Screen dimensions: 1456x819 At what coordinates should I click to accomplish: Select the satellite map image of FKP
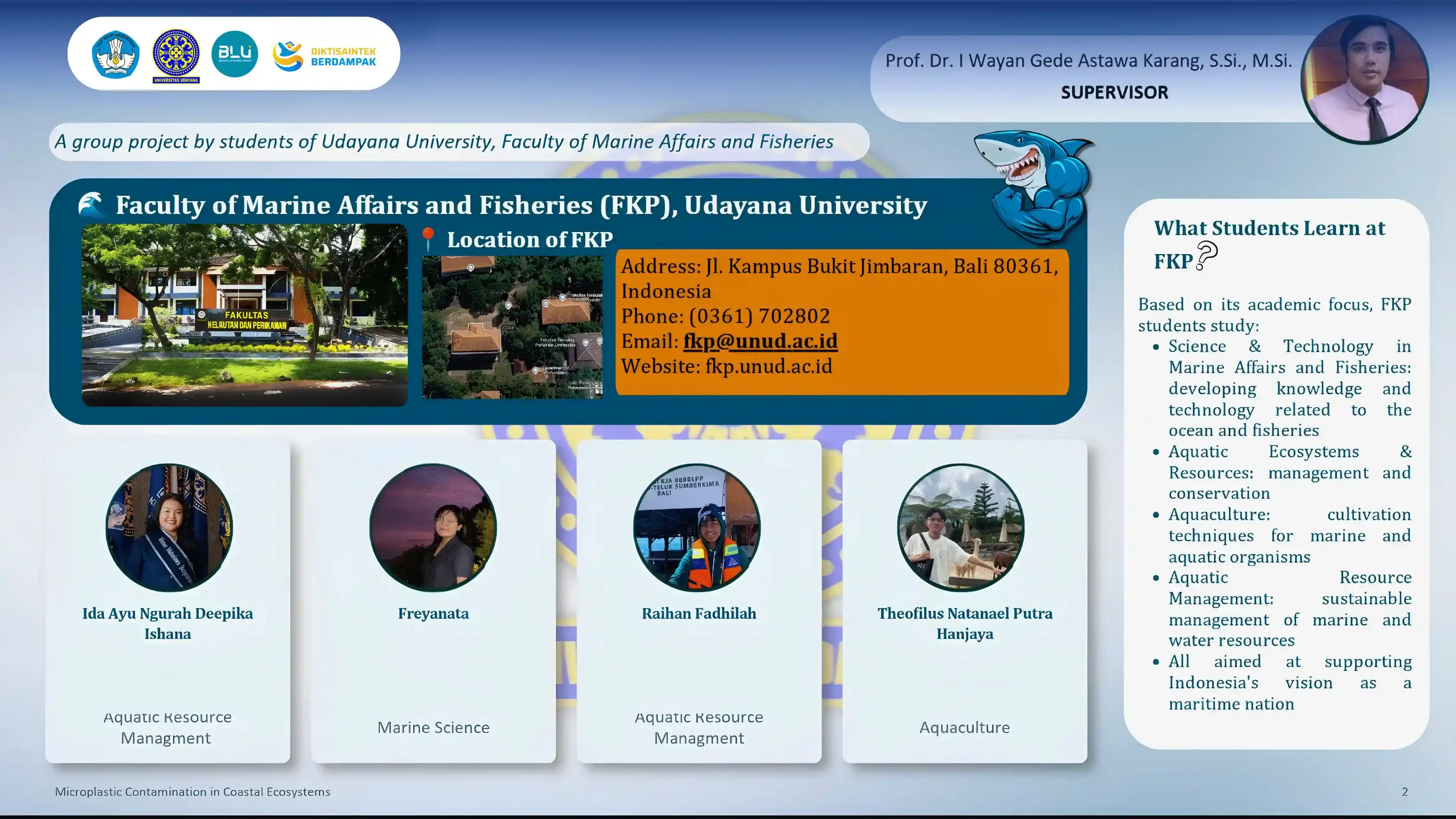coord(513,327)
